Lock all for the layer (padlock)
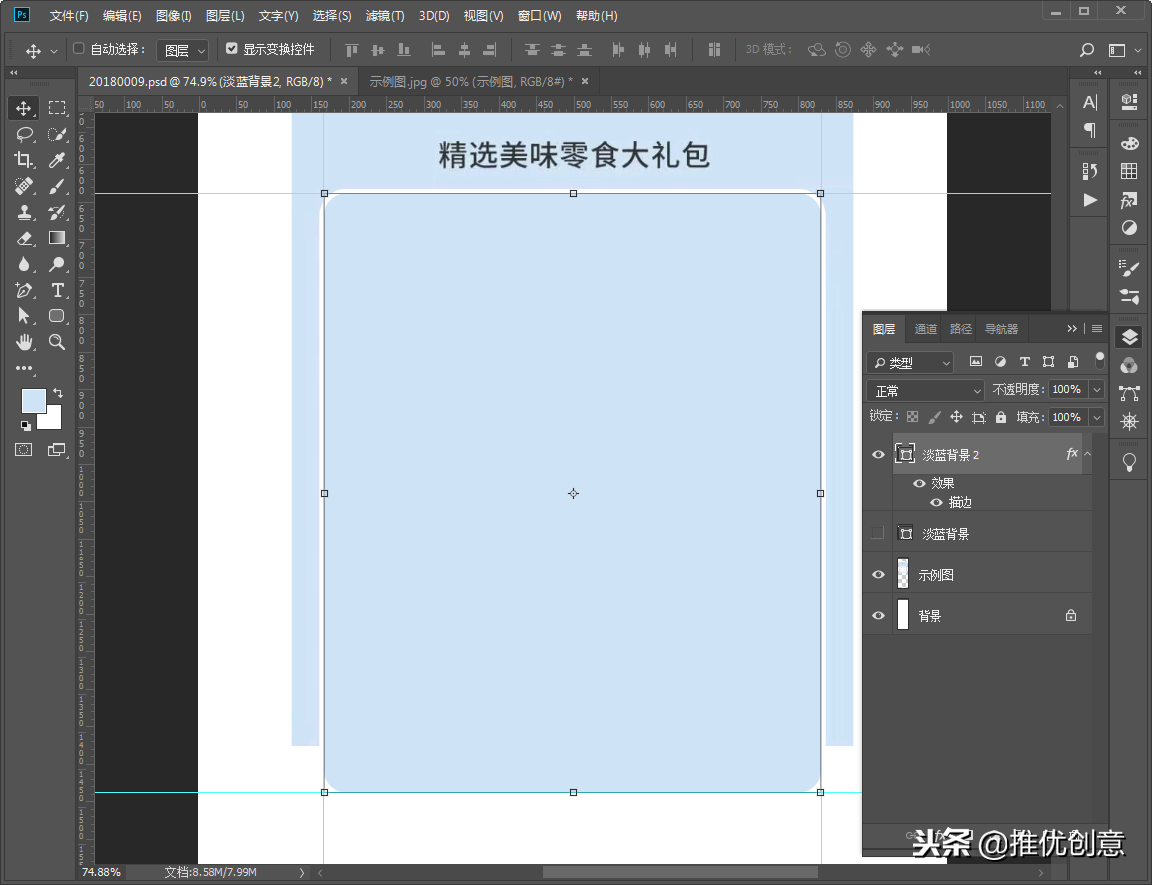1152x885 pixels. click(x=1001, y=417)
